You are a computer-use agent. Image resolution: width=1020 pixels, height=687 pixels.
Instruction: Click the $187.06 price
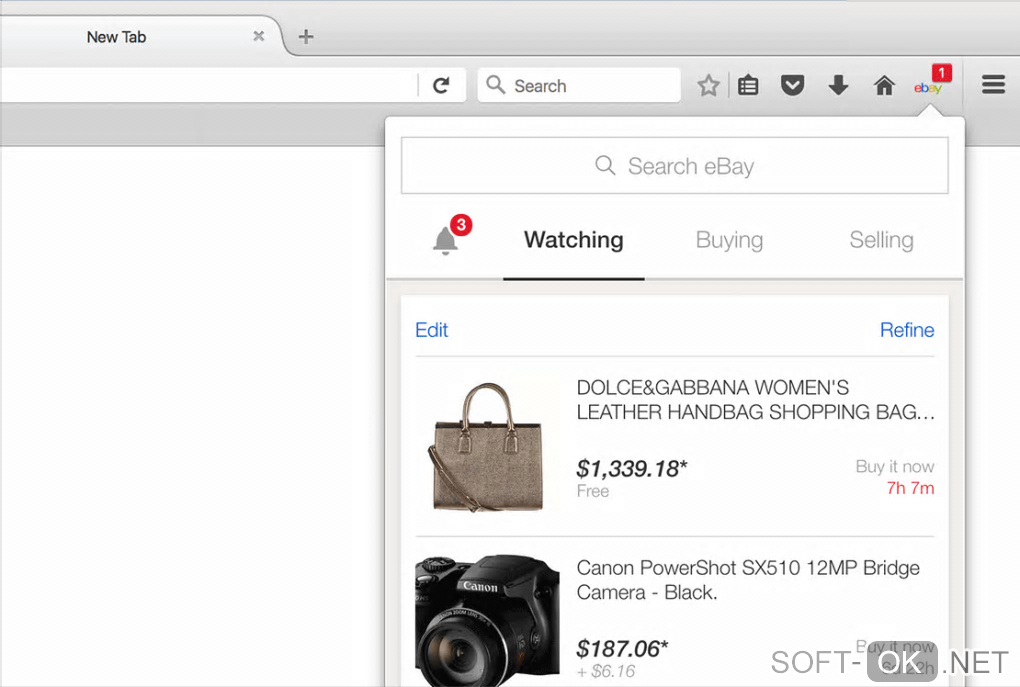coord(622,649)
